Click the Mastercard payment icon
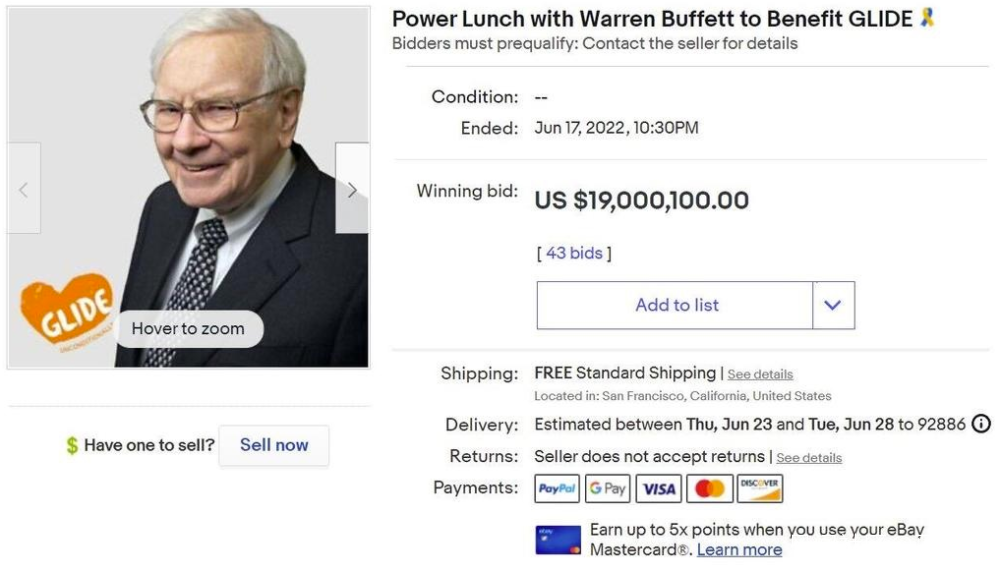 click(x=709, y=489)
